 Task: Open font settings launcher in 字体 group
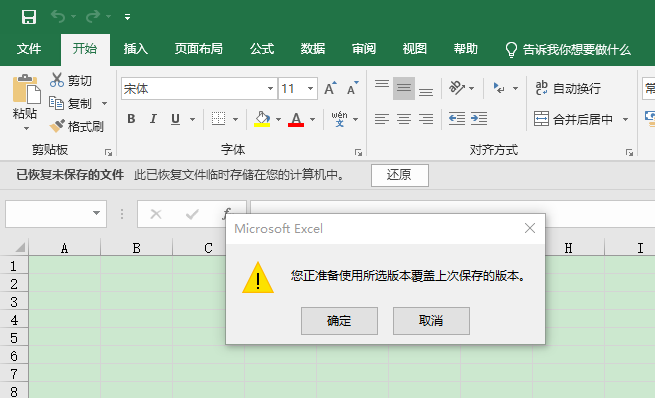[358, 152]
